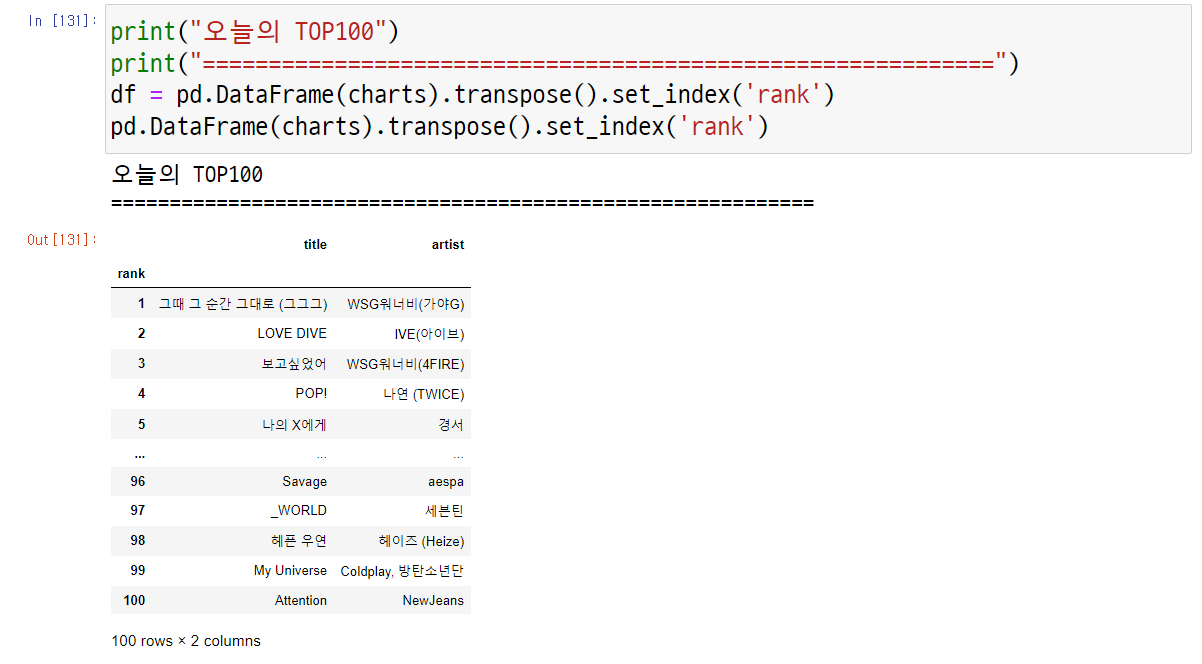The image size is (1202, 664).
Task: Click the printed output text 오늘의 TOP100
Action: click(187, 175)
